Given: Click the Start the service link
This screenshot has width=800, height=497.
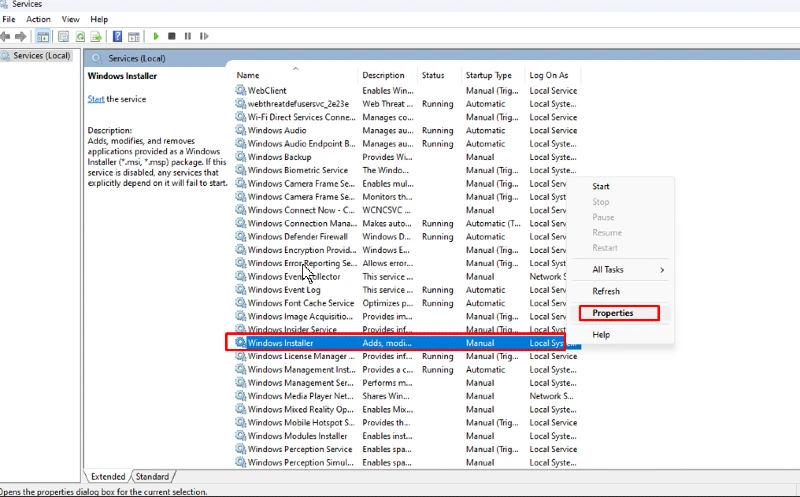Looking at the screenshot, I should 95,99.
